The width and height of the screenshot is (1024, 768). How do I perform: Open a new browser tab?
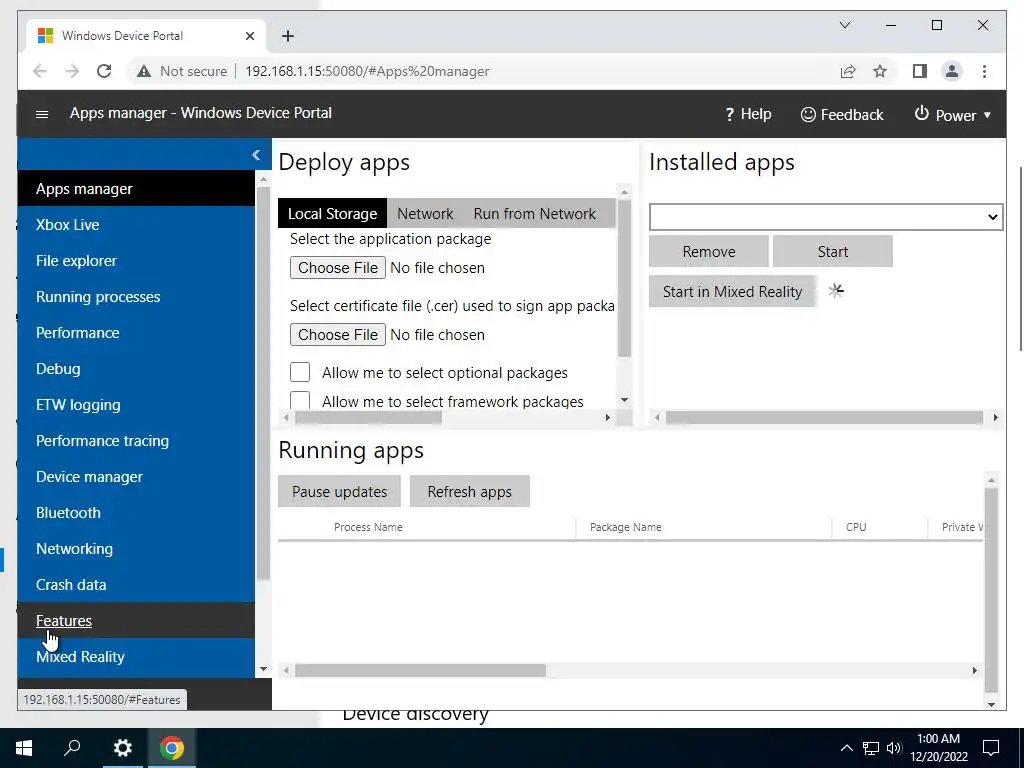288,36
